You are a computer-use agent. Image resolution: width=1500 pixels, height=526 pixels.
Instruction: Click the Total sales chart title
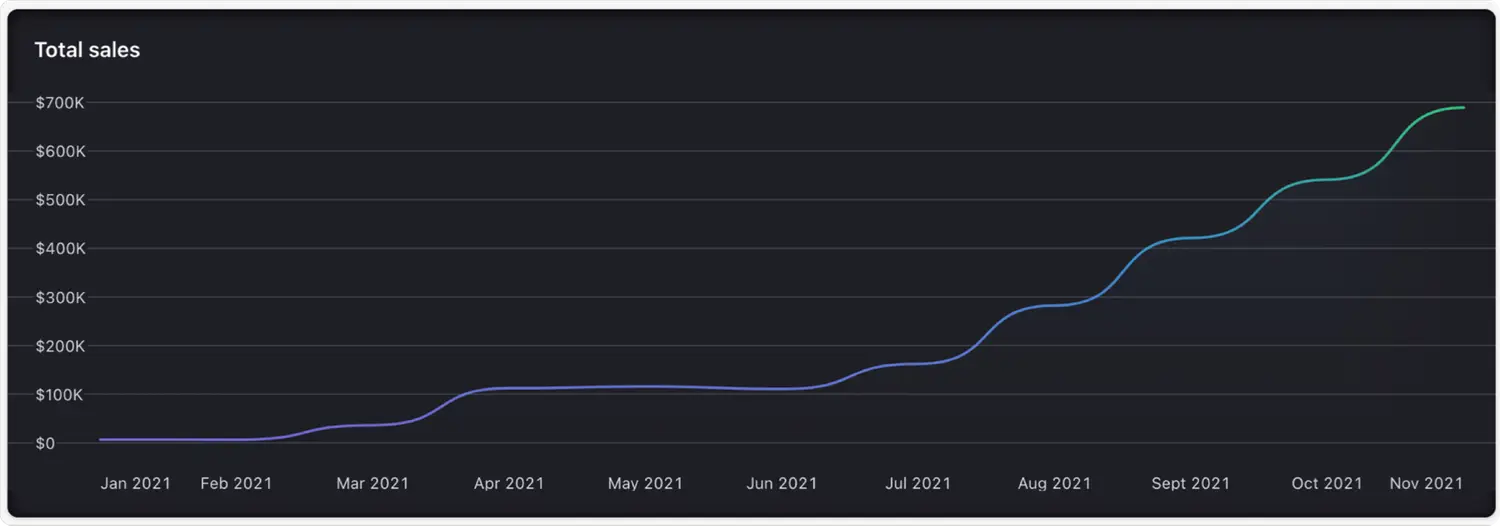(x=87, y=50)
